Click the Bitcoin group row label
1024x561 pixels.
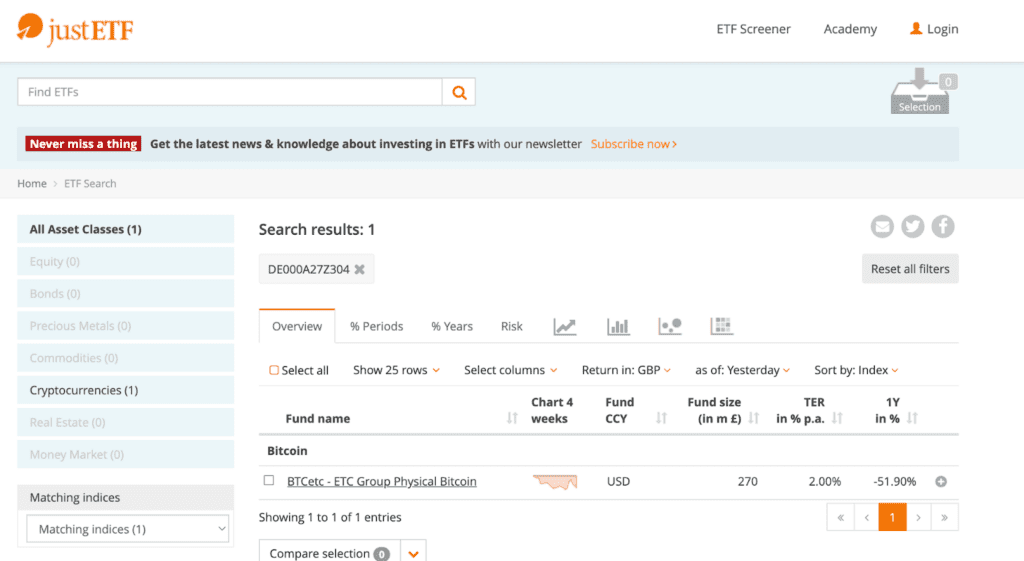[287, 451]
